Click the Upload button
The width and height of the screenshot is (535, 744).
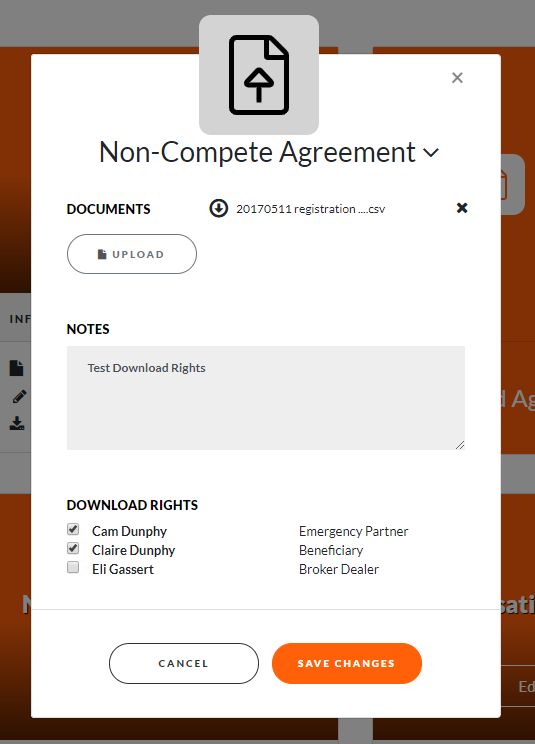coord(132,254)
